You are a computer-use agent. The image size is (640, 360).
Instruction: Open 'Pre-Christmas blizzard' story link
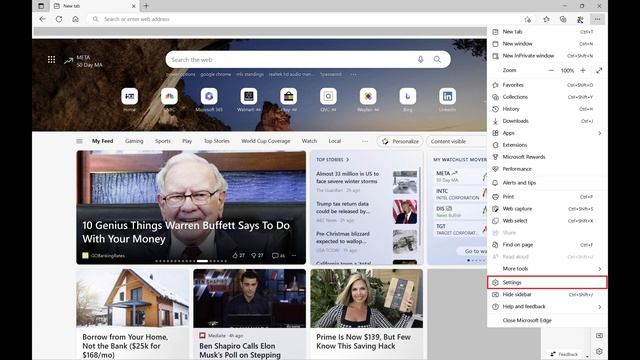point(343,238)
